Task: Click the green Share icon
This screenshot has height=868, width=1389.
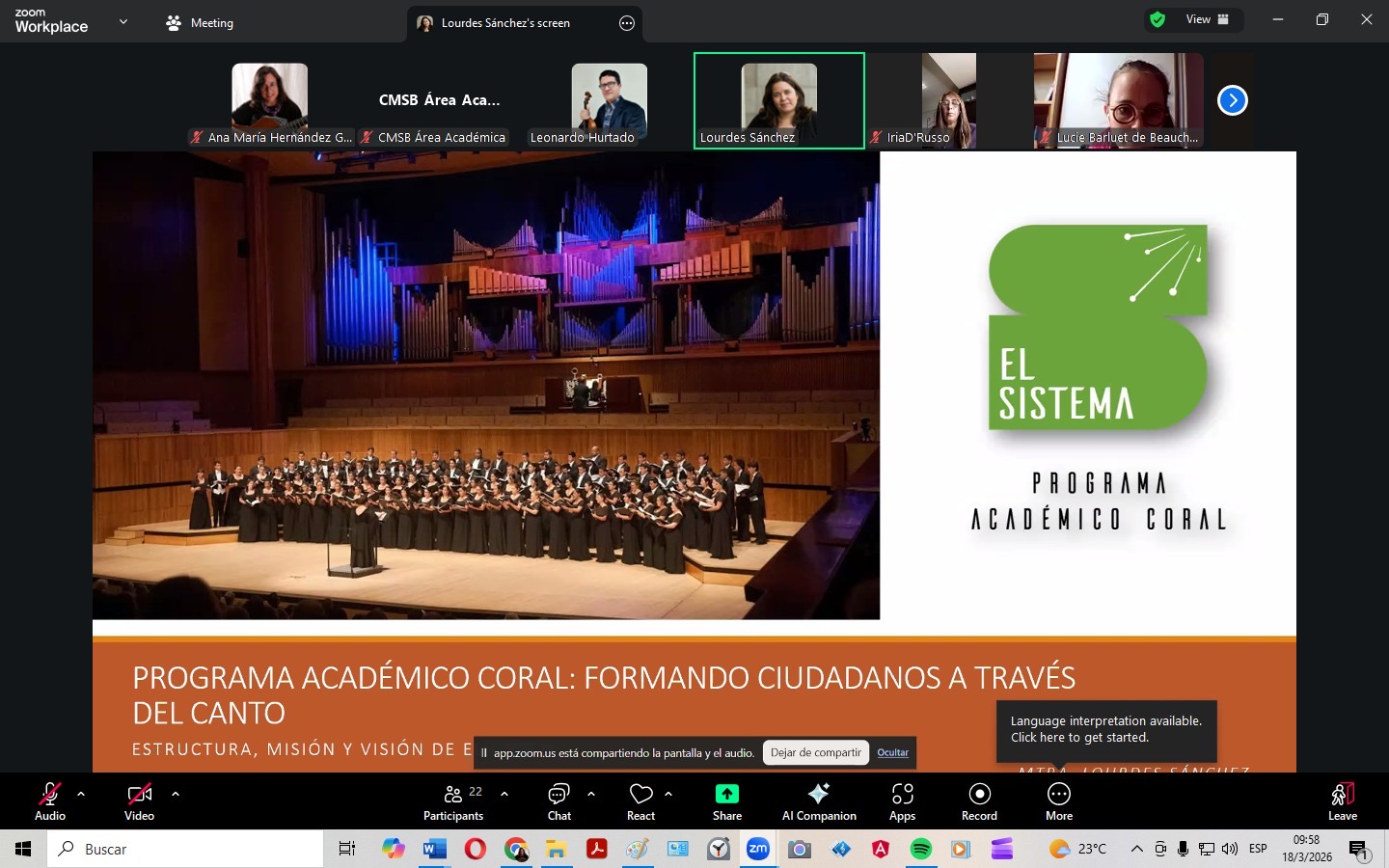Action: pyautogui.click(x=726, y=794)
